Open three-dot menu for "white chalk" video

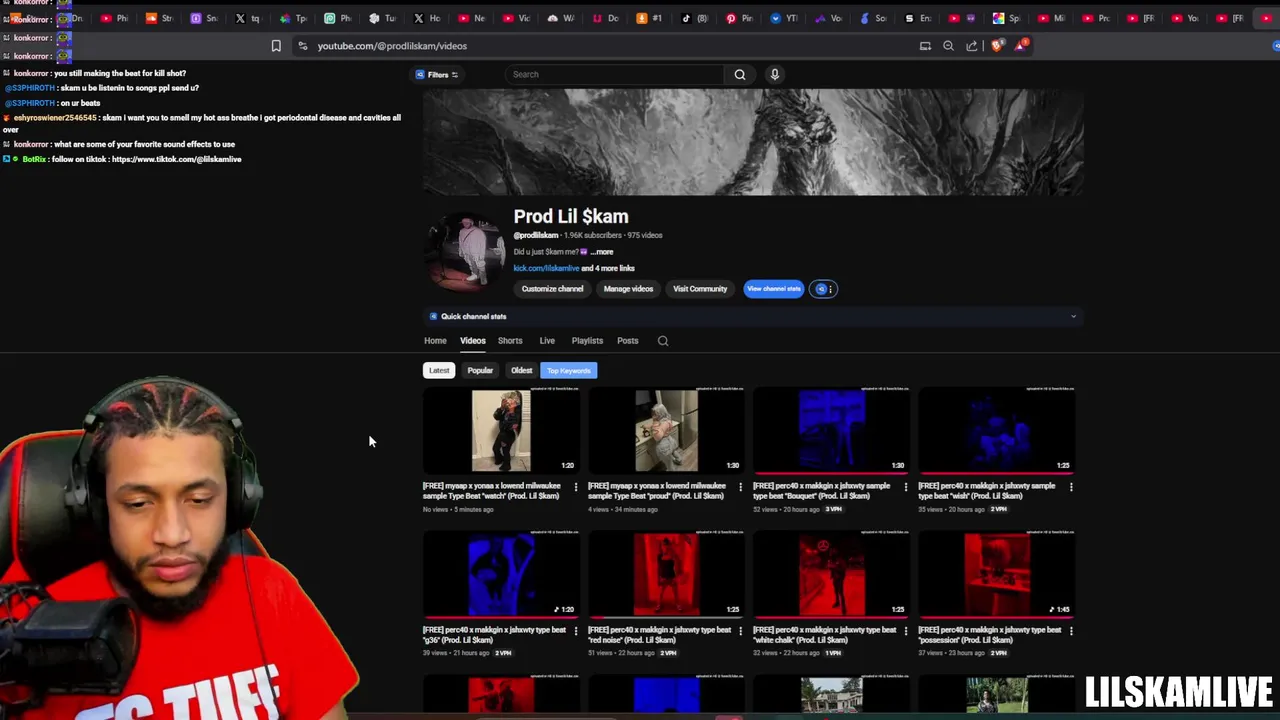coord(905,631)
